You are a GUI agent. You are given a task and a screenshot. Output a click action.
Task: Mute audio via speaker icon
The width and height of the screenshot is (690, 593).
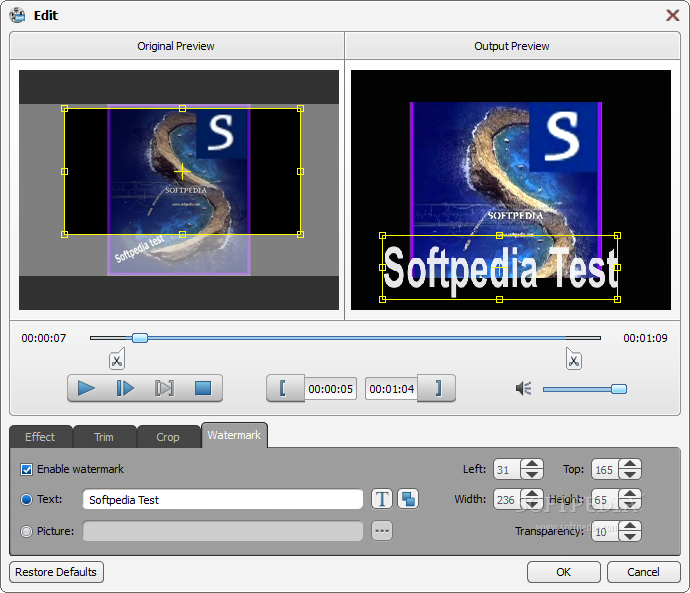(x=524, y=388)
